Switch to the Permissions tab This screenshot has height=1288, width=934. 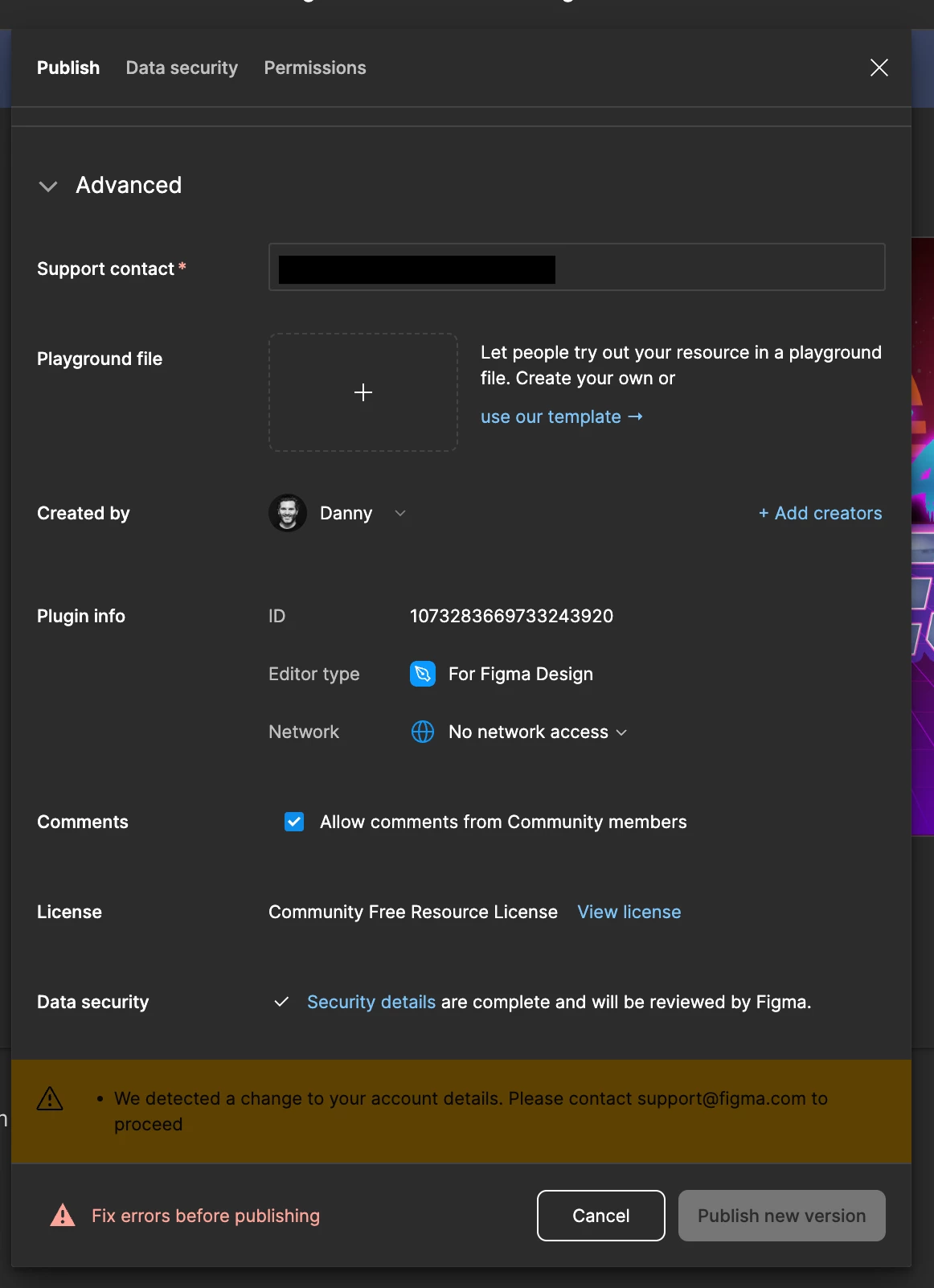tap(315, 68)
